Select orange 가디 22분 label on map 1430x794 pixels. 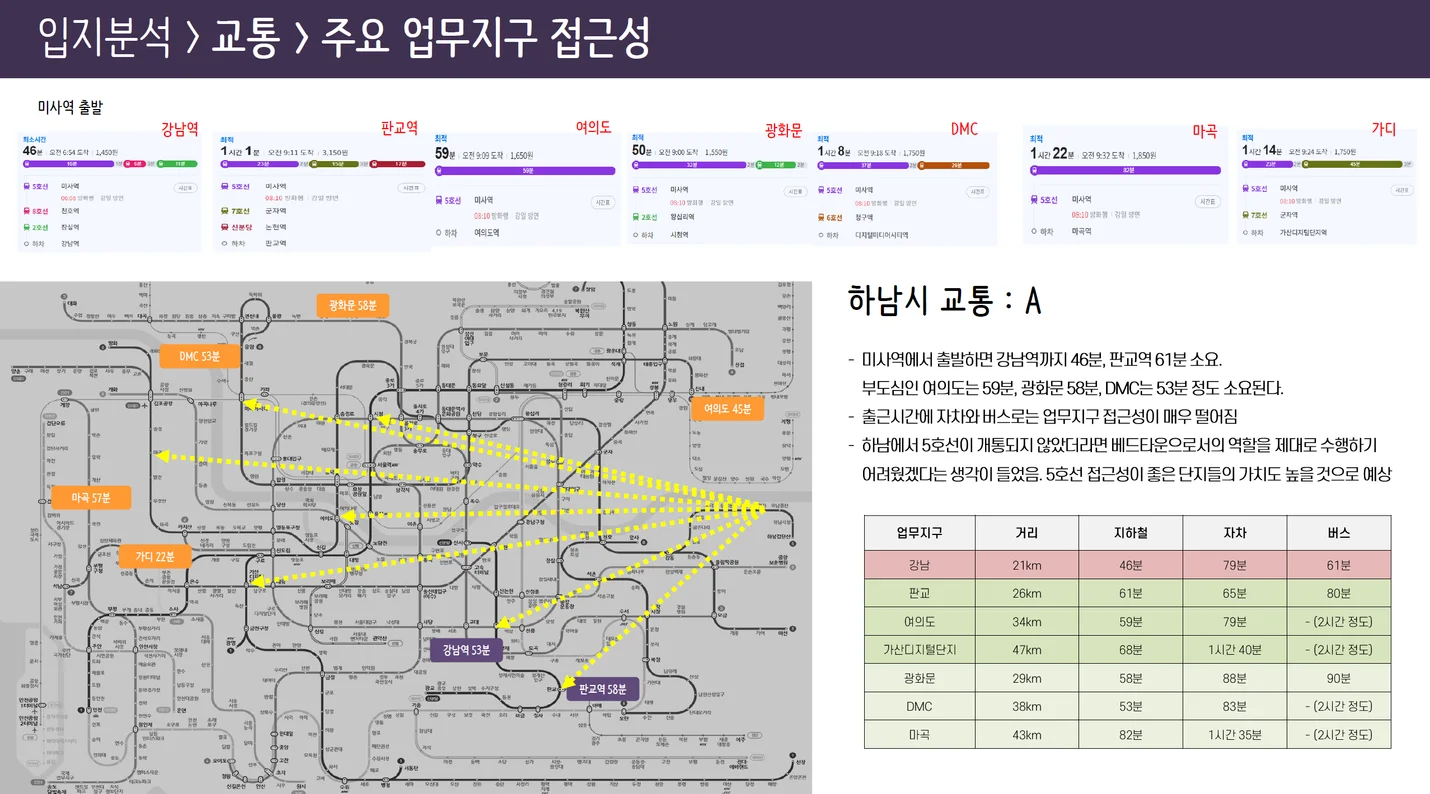click(x=155, y=556)
